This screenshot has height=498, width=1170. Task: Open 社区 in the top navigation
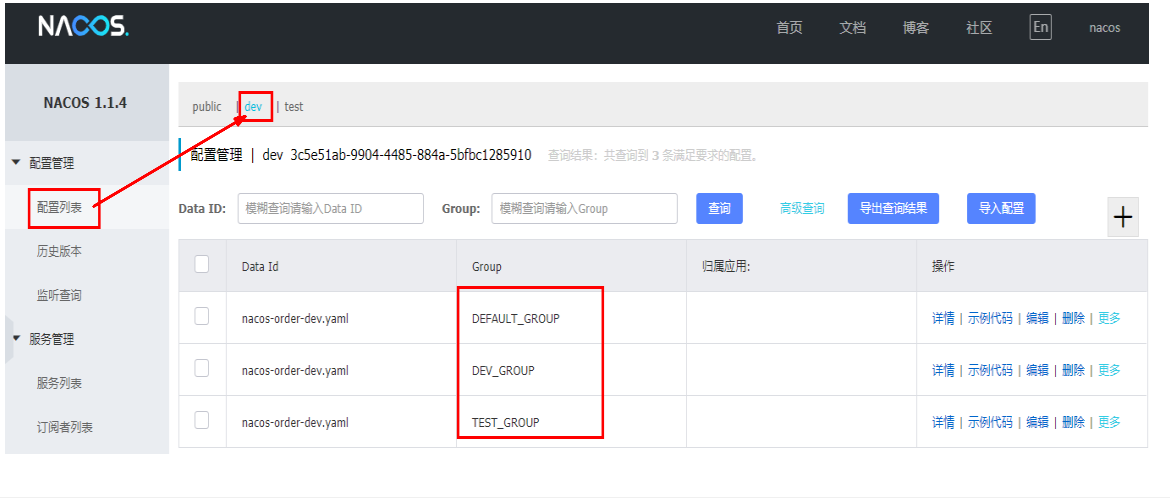click(x=980, y=28)
